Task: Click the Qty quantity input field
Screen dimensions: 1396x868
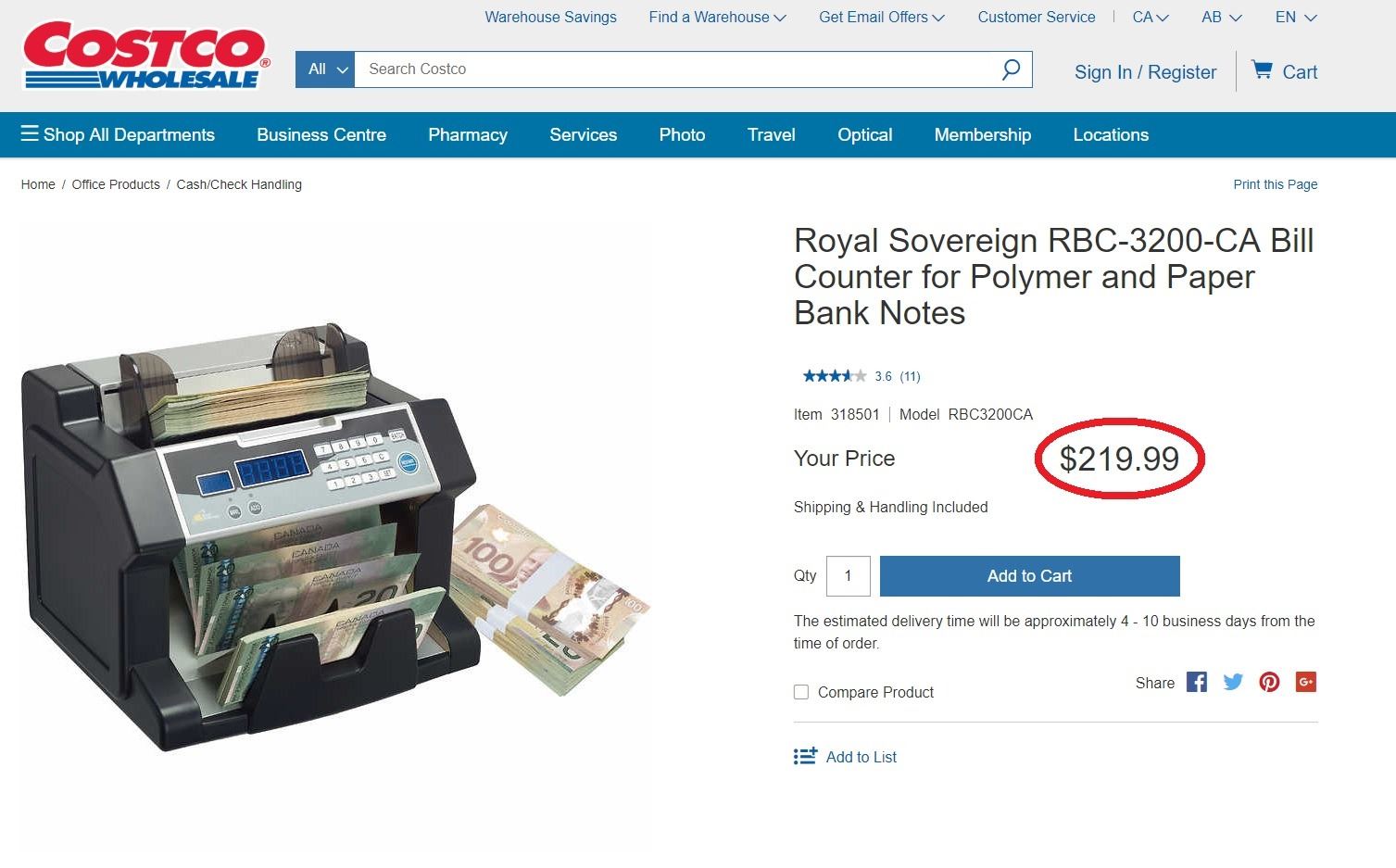Action: [848, 576]
